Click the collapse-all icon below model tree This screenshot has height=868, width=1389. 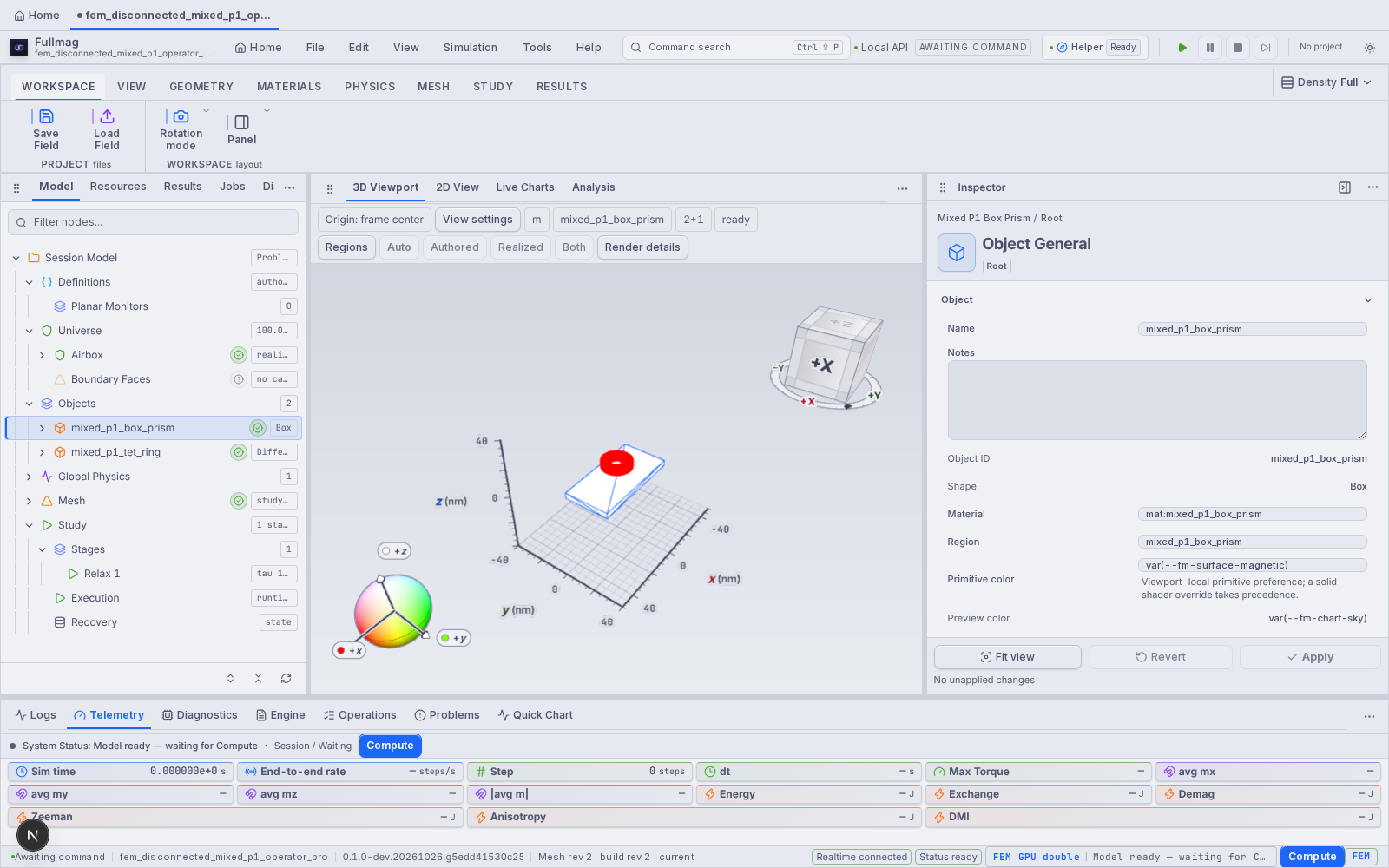pos(258,679)
